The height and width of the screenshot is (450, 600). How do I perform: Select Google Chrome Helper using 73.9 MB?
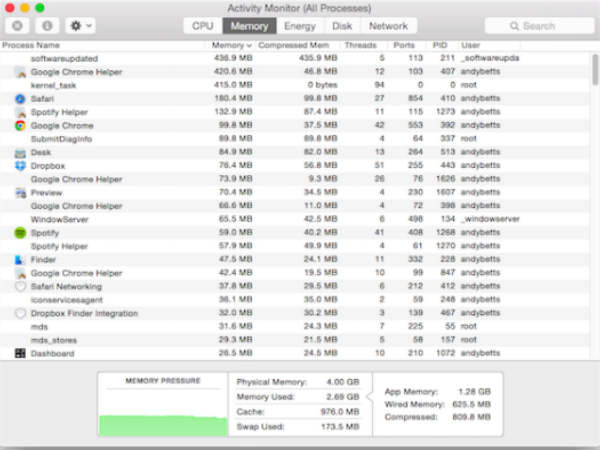tap(295, 179)
